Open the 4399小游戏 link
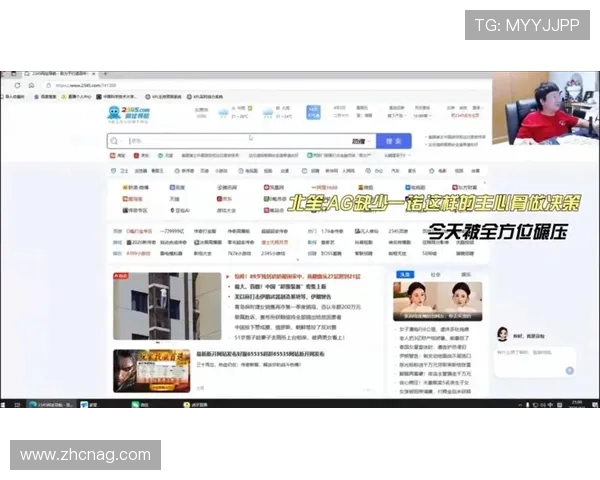The height and width of the screenshot is (480, 600). coord(138,253)
